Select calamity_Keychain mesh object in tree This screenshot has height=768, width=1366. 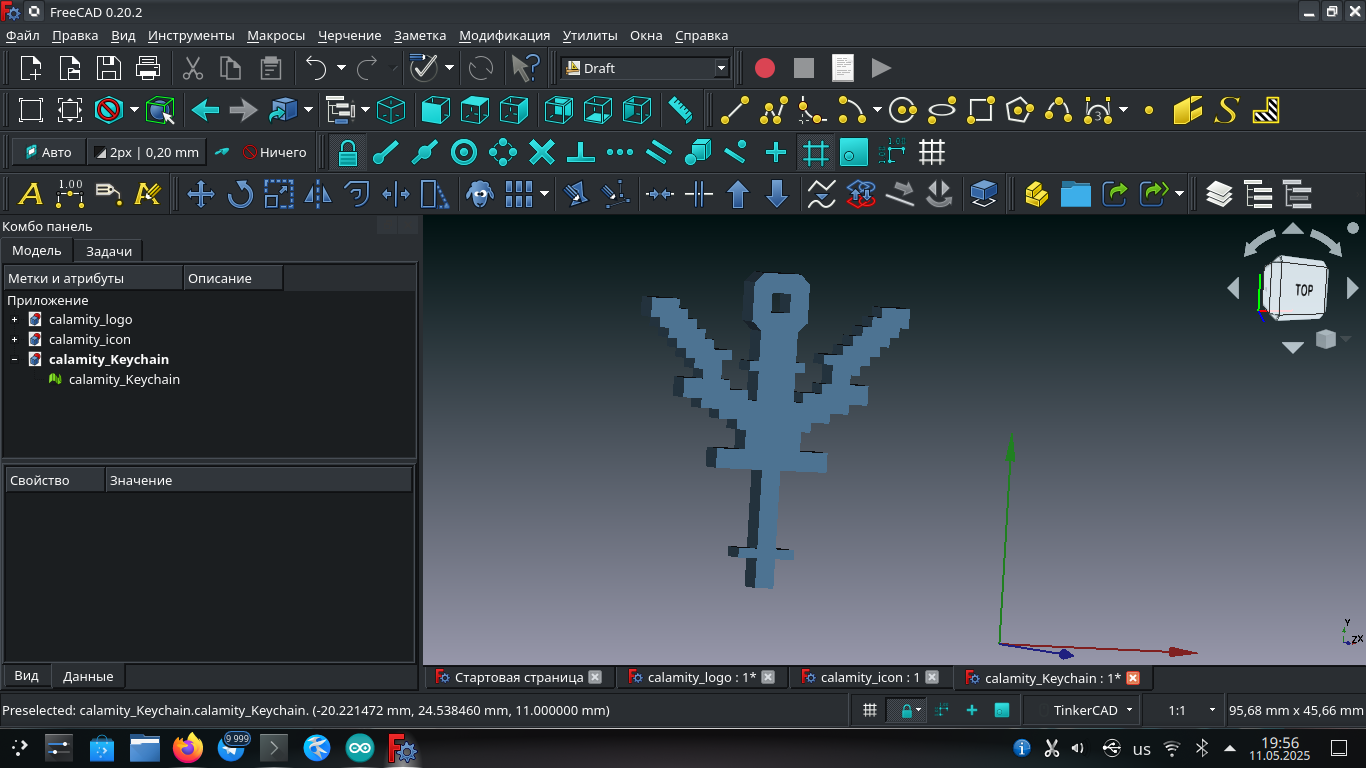tap(124, 380)
